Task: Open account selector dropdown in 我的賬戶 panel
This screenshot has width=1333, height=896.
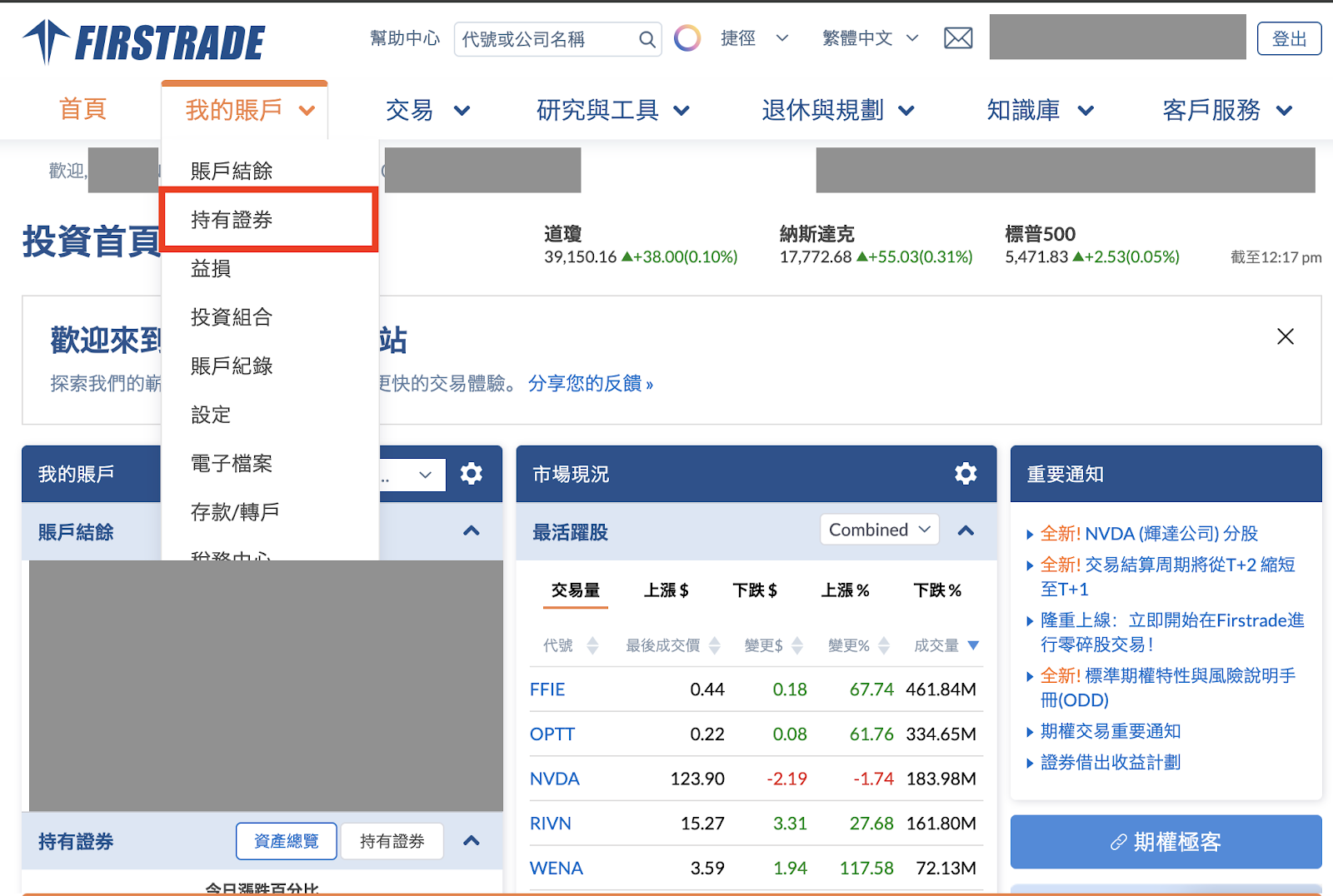Action: pyautogui.click(x=412, y=475)
